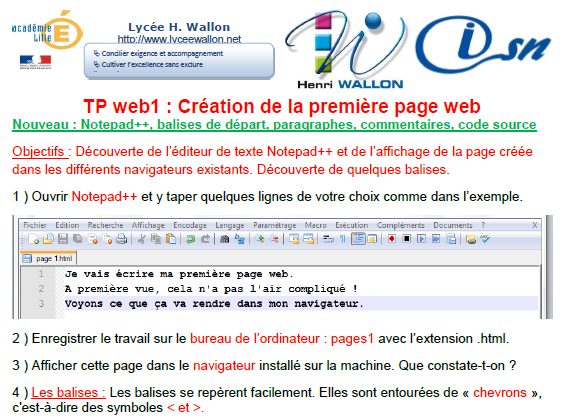The height and width of the screenshot is (419, 565).
Task: Toggle the word wrap toolbar icon
Action: pos(328,239)
